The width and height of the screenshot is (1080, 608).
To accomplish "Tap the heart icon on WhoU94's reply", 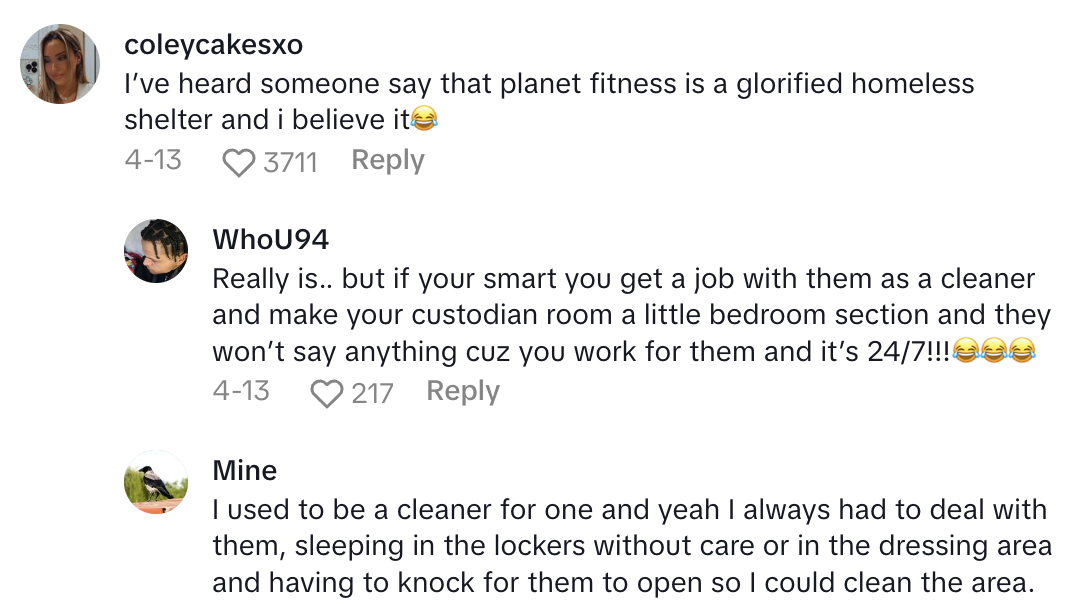I will point(326,393).
